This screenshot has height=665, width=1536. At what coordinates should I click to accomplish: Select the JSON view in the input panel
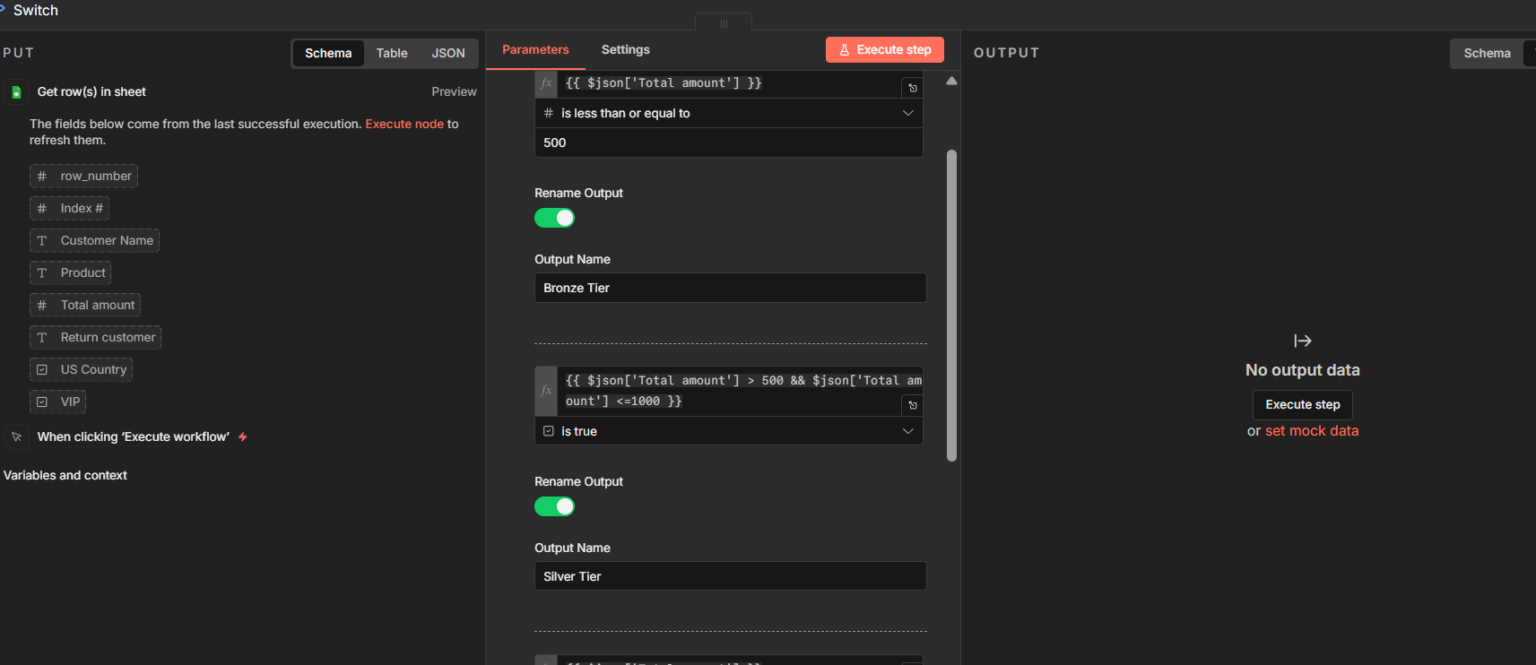(448, 53)
